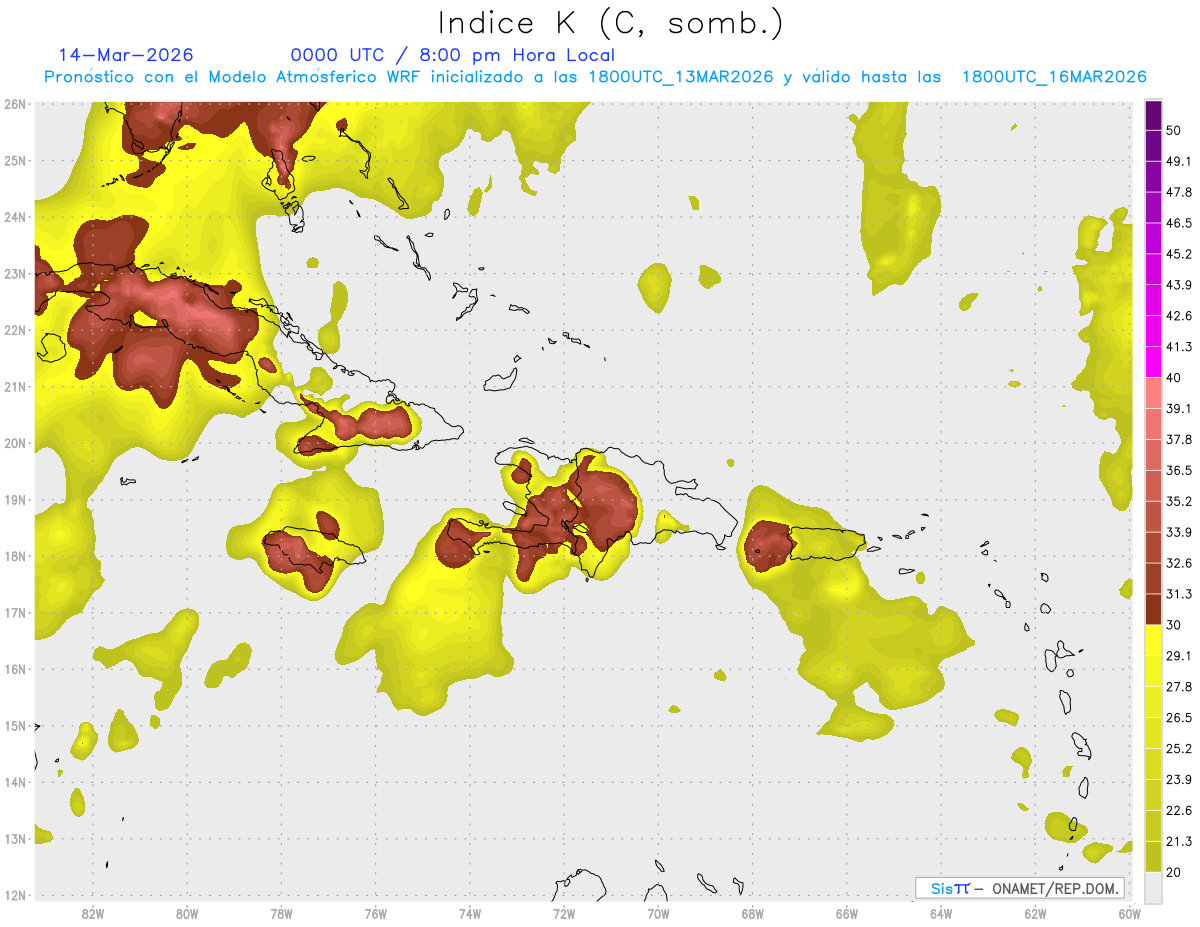Click the latitude label "18N"
The width and height of the screenshot is (1200, 927).
pyautogui.click(x=15, y=556)
